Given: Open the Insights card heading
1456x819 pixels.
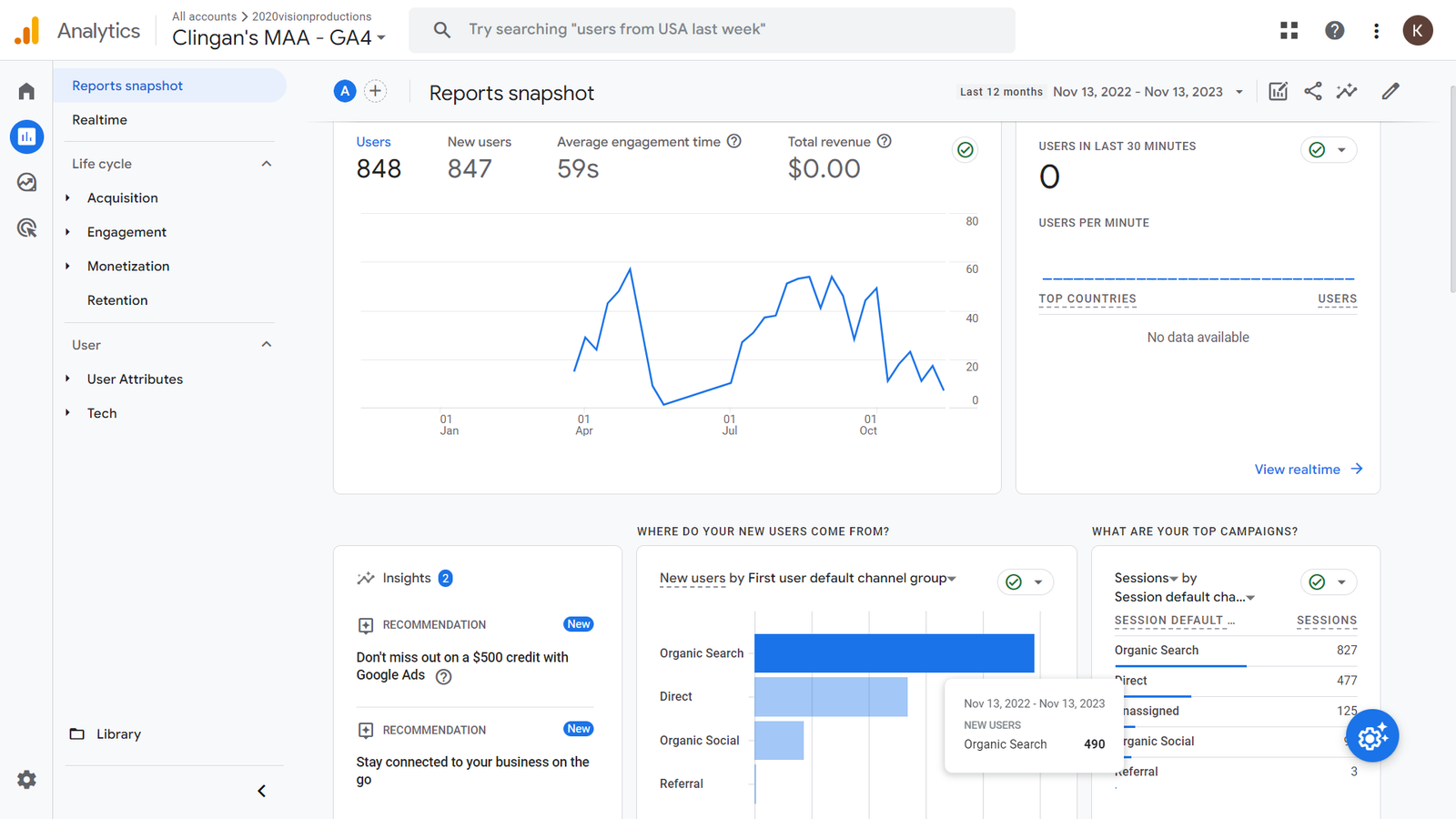Looking at the screenshot, I should (x=405, y=578).
